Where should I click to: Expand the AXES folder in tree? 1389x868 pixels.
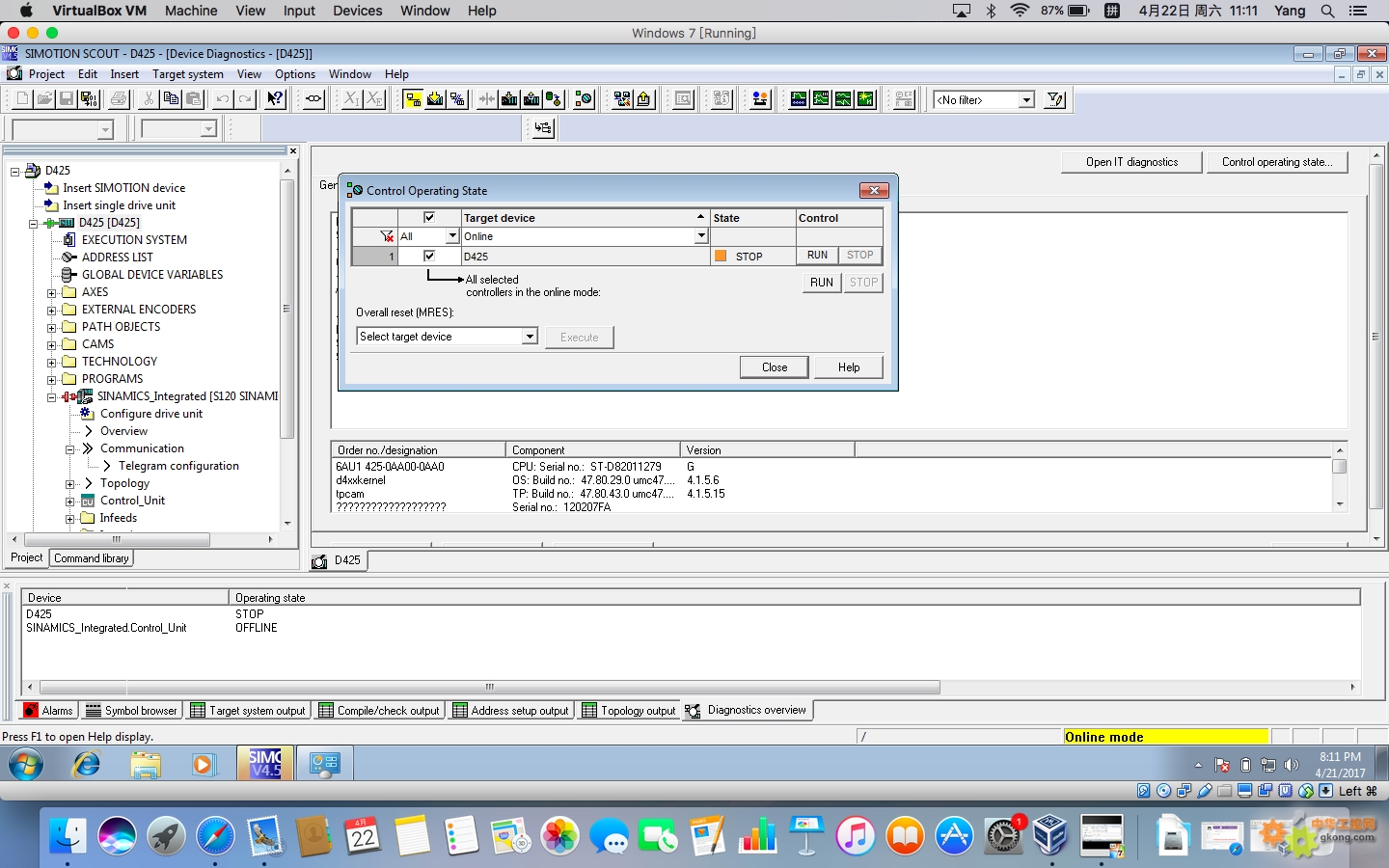[x=52, y=292]
